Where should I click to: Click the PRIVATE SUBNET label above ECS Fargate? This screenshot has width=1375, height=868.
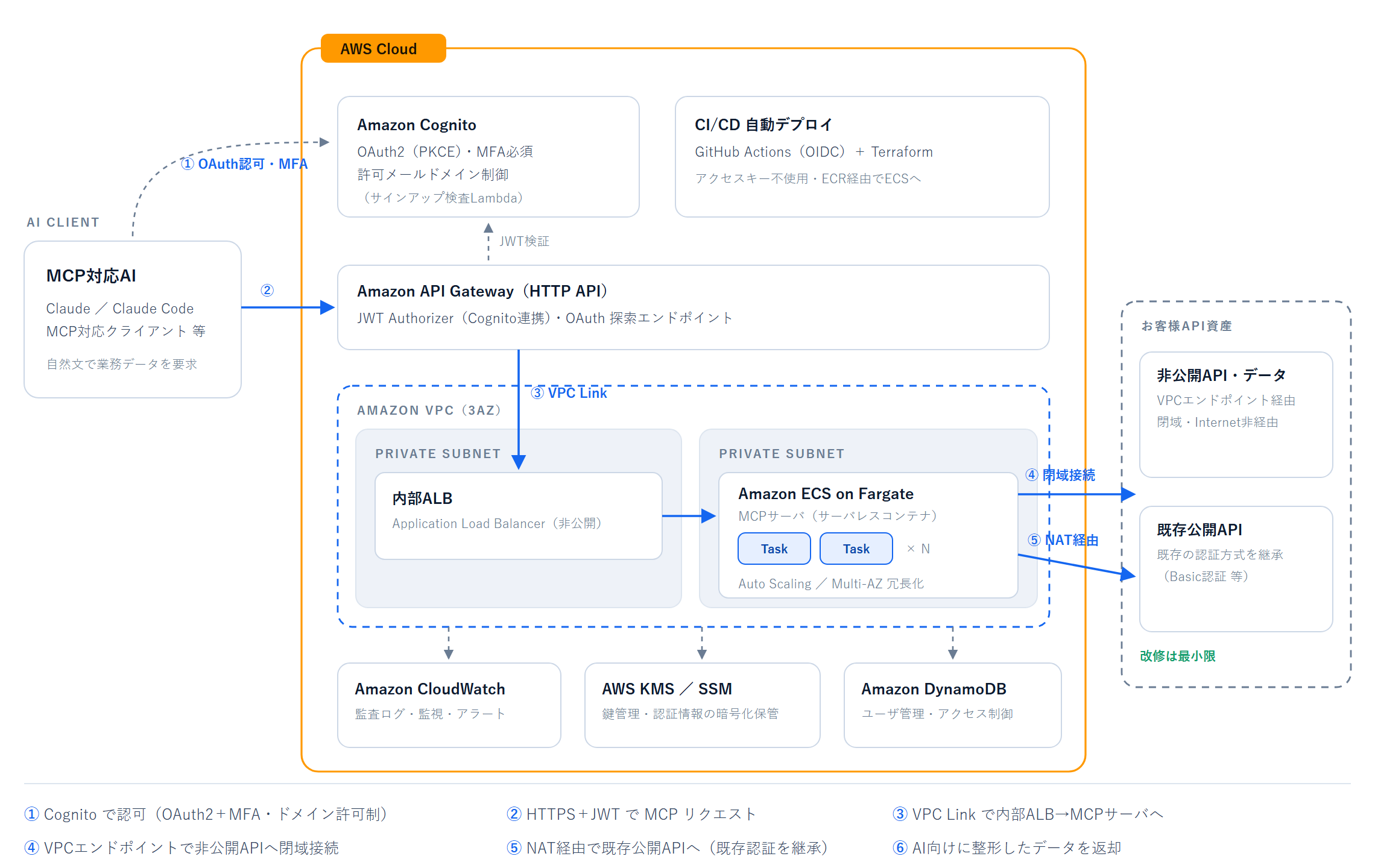tap(782, 454)
